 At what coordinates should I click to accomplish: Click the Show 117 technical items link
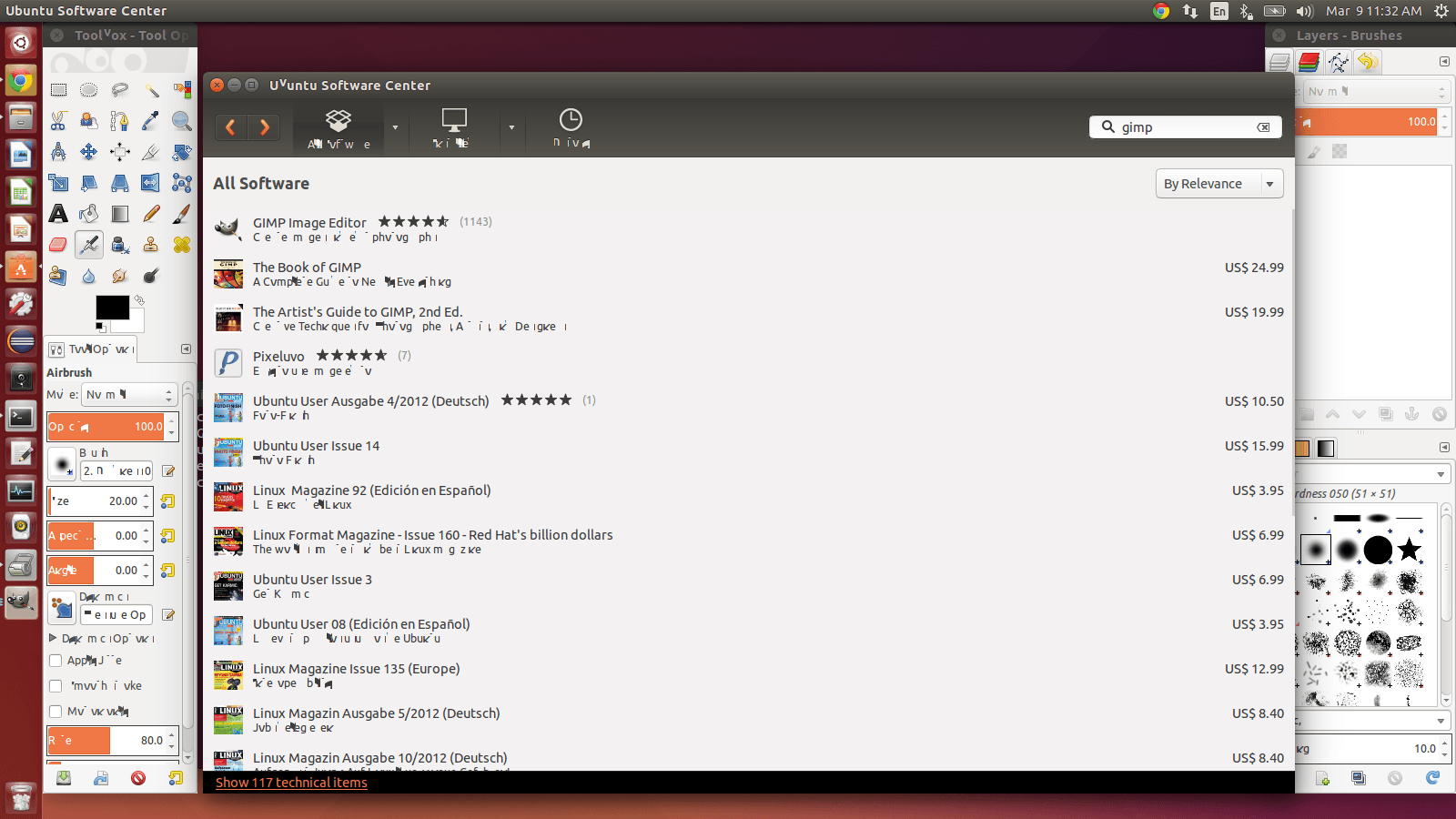click(x=291, y=783)
